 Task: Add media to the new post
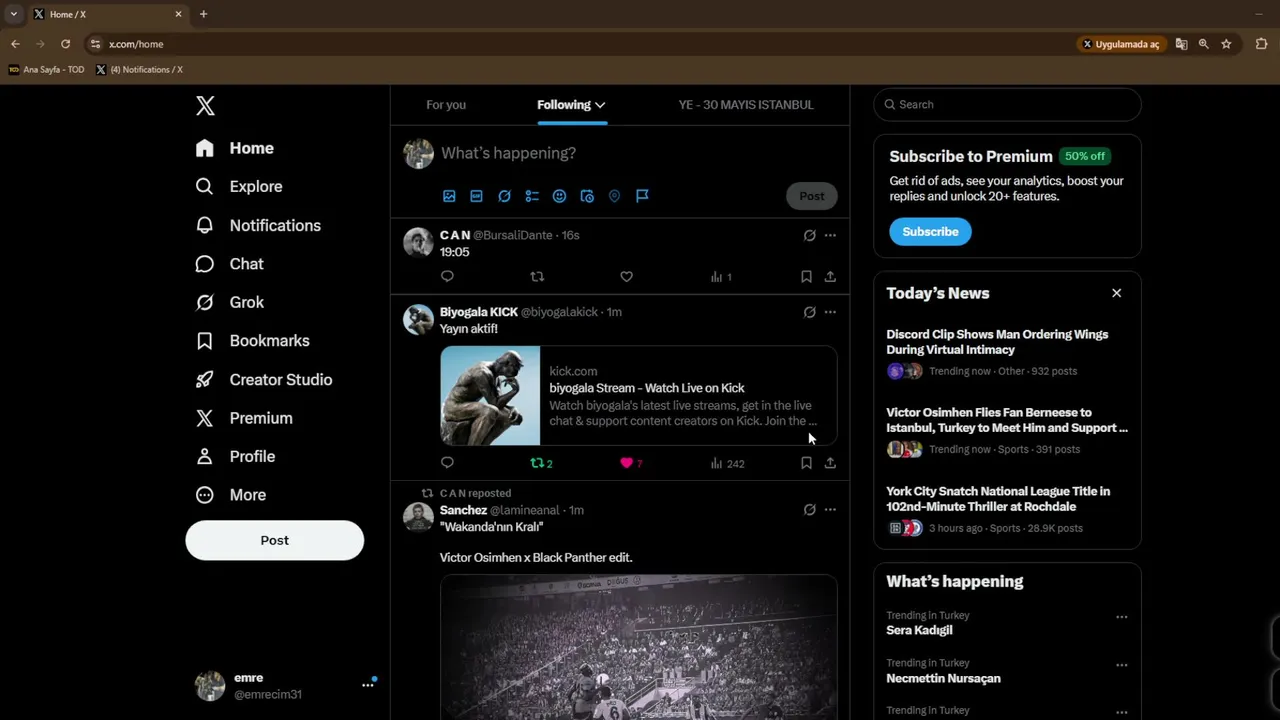[449, 196]
